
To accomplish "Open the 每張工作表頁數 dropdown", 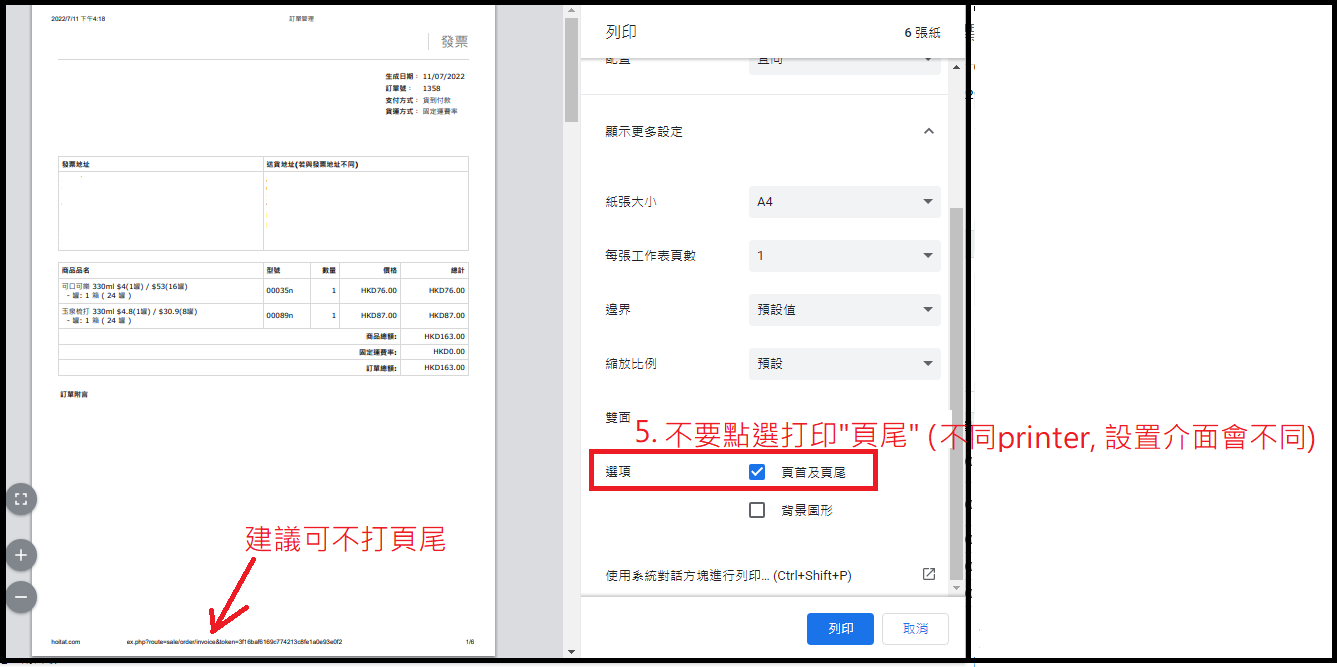I will click(x=844, y=256).
